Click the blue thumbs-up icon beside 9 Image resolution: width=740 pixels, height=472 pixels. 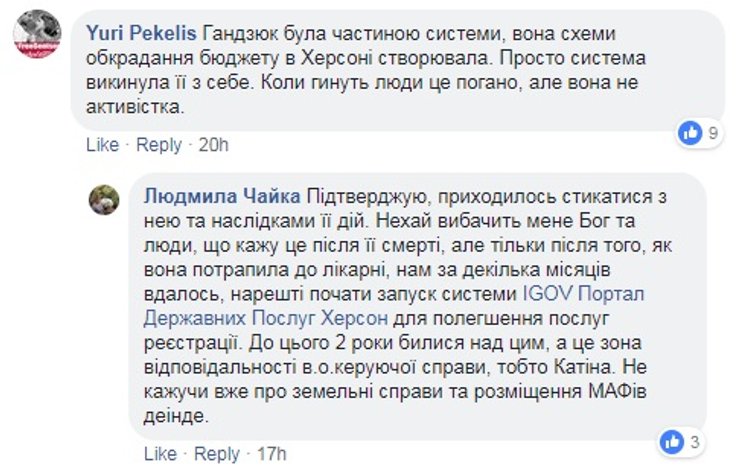689,131
